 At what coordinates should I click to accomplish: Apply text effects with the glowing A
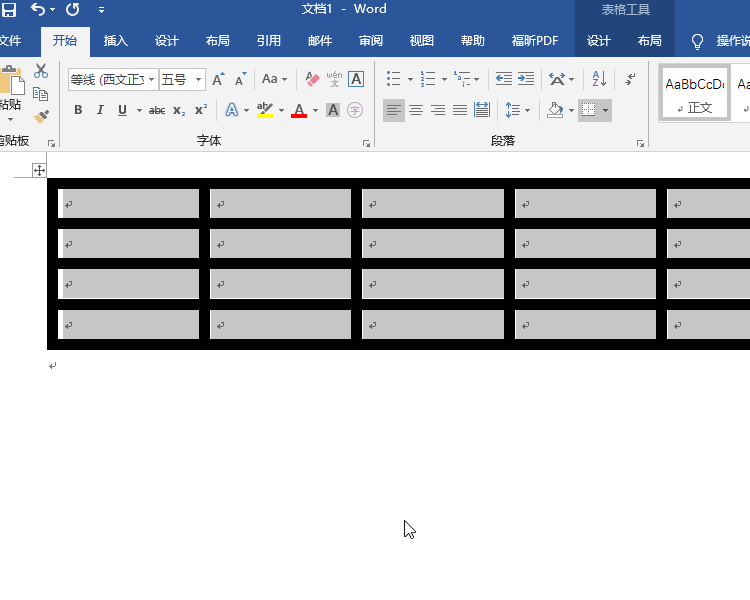(x=232, y=111)
